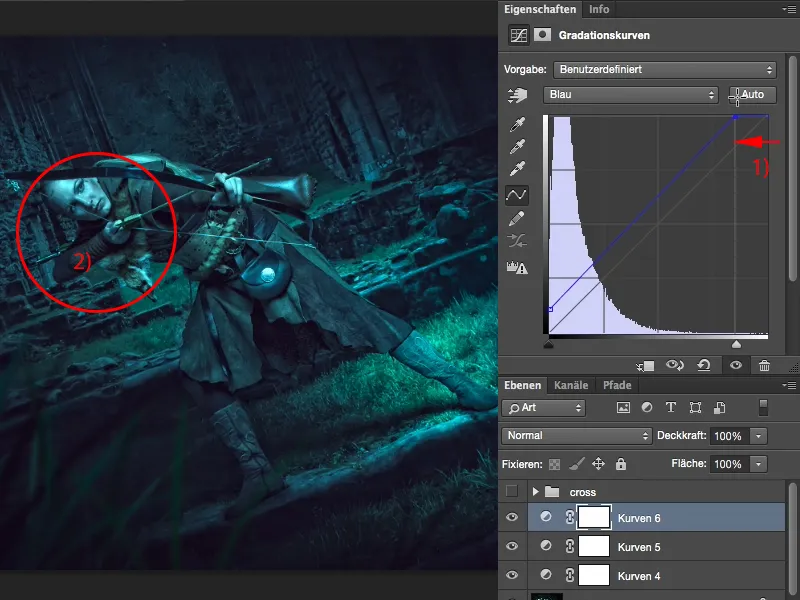The width and height of the screenshot is (800, 600).
Task: Clip adjustment to layer below icon
Action: [645, 365]
